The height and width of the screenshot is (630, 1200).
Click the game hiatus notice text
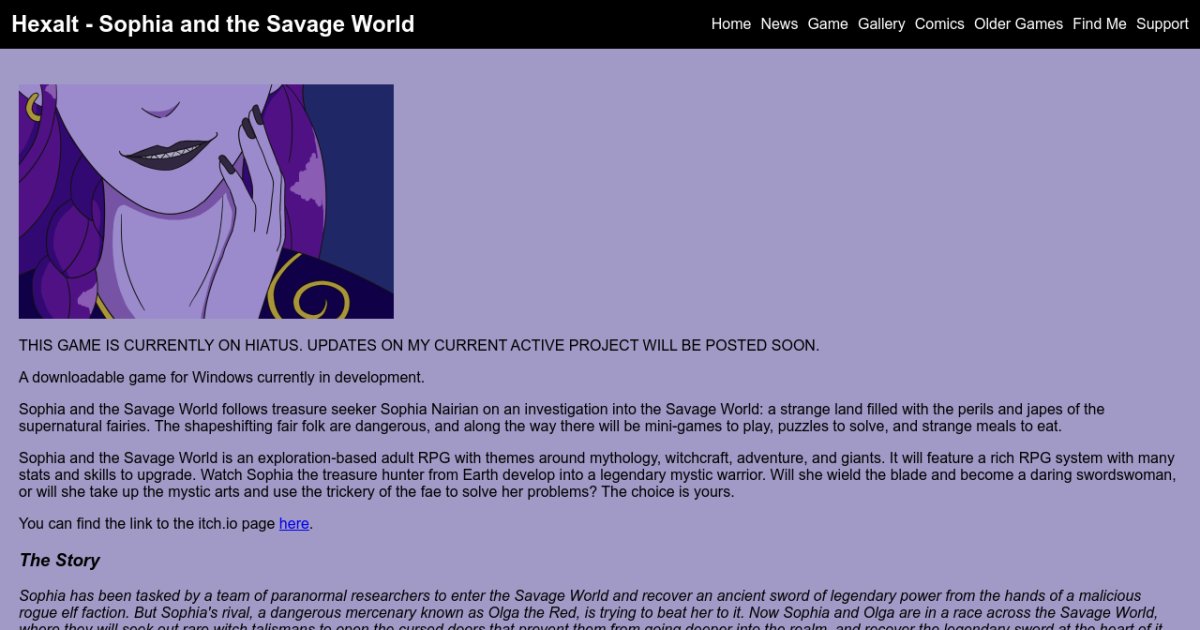pos(418,346)
